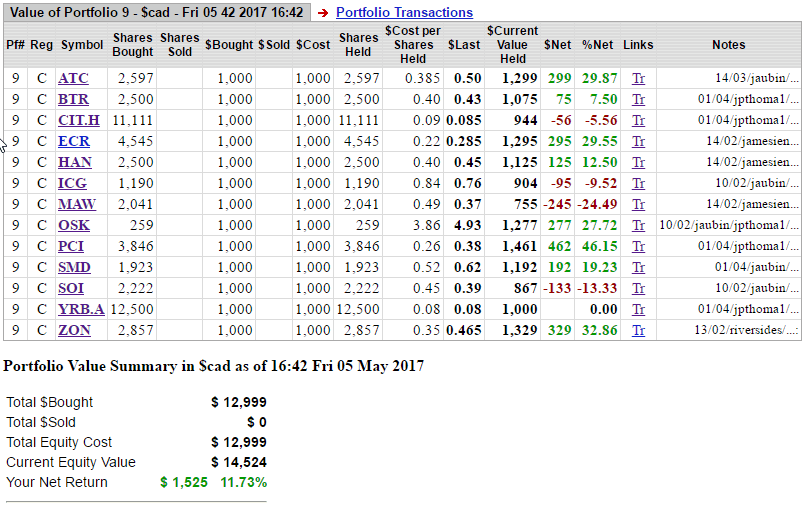Select the CIT.H symbol link
The image size is (807, 505).
click(x=78, y=120)
